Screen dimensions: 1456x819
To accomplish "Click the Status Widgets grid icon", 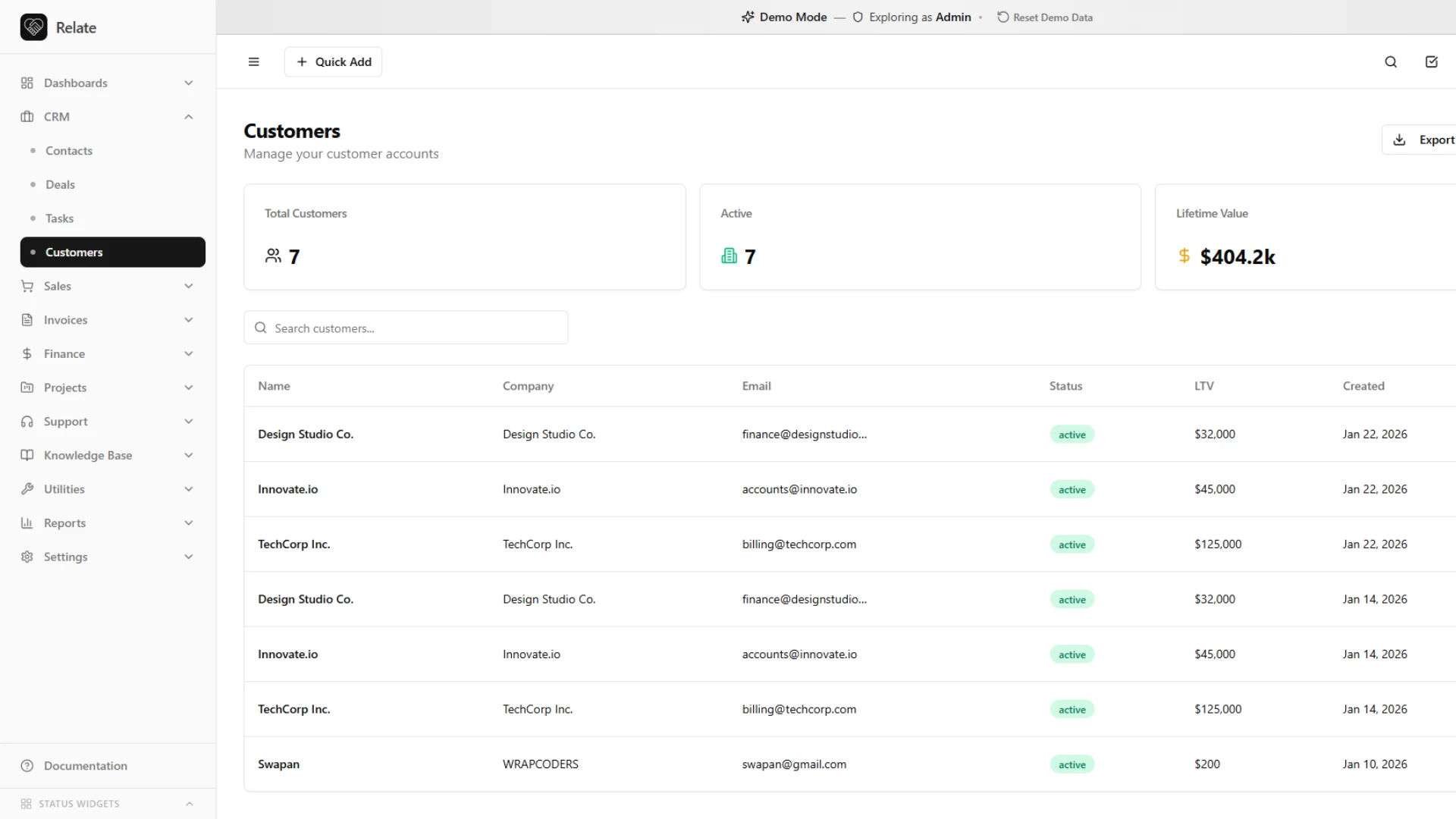I will pyautogui.click(x=27, y=804).
